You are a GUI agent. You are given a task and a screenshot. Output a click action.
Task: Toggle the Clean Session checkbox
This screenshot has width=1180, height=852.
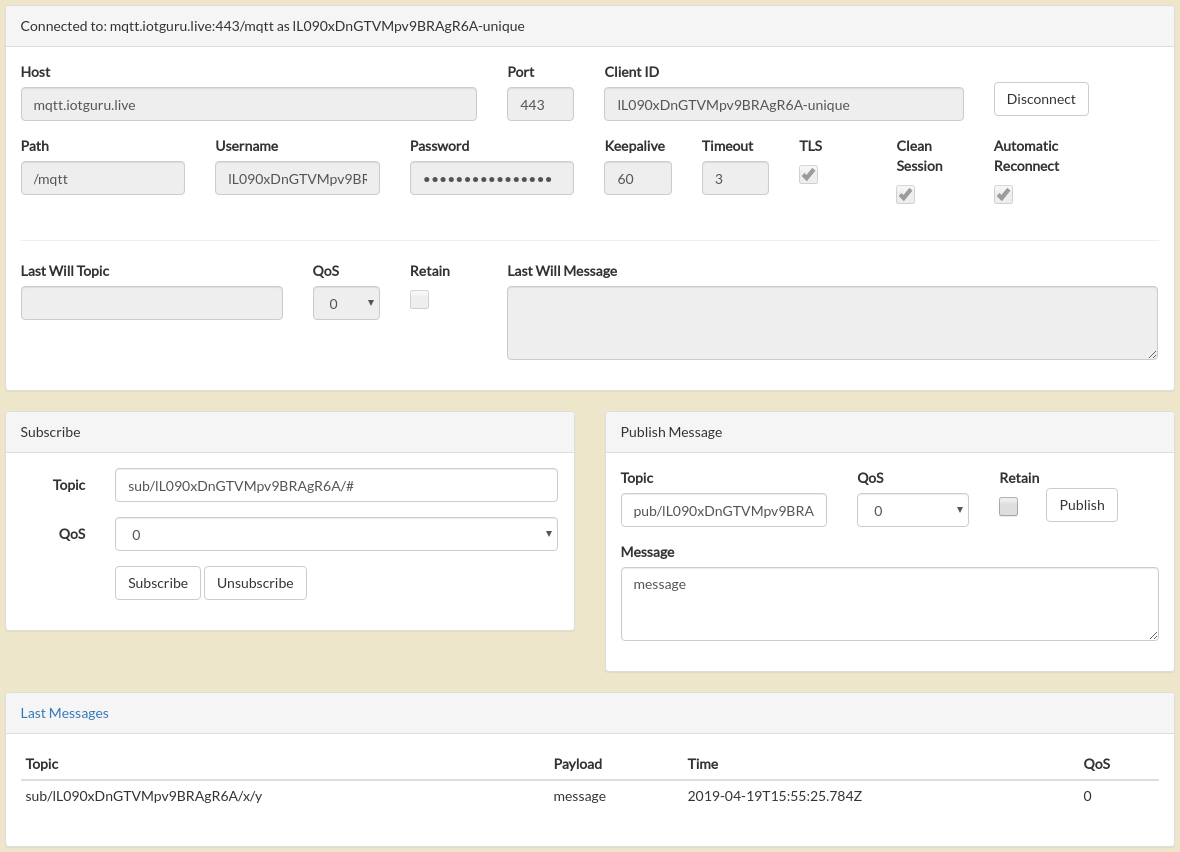pyautogui.click(x=906, y=195)
